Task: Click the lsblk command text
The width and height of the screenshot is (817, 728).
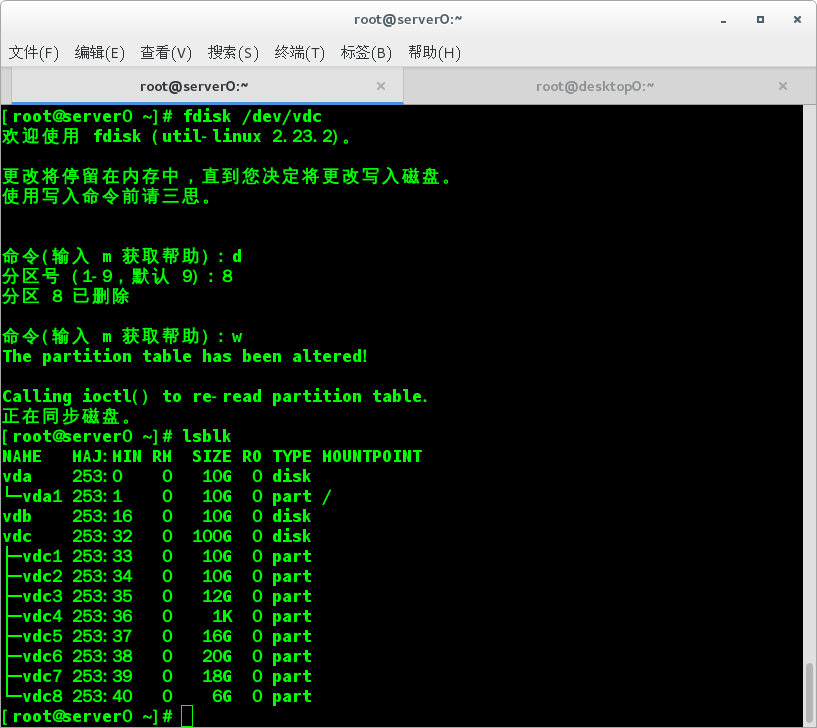Action: (x=207, y=436)
